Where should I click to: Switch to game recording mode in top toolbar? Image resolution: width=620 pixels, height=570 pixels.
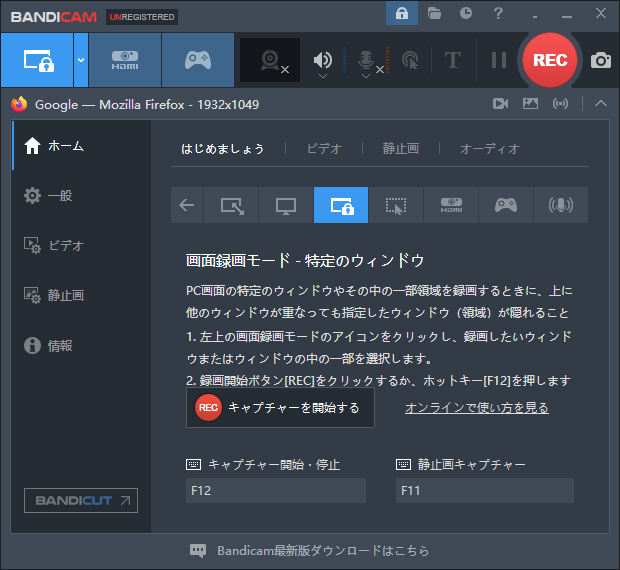198,60
